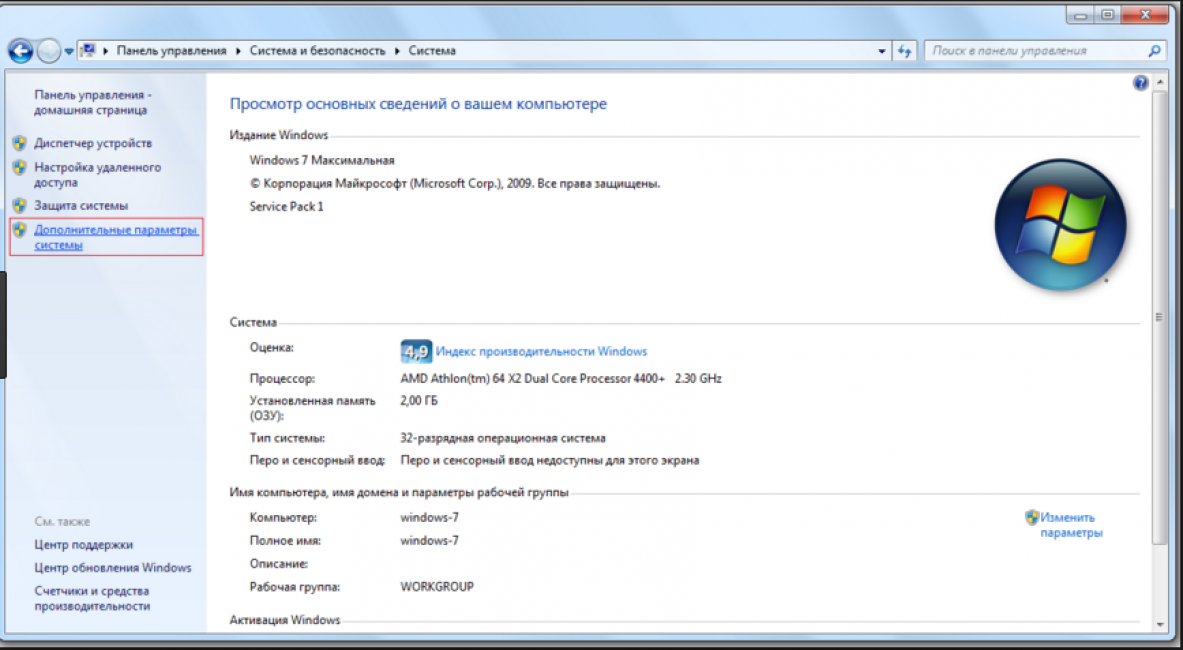Screen dimensions: 1183x650
Task: Click the refresh button beside the address bar
Action: [x=905, y=50]
